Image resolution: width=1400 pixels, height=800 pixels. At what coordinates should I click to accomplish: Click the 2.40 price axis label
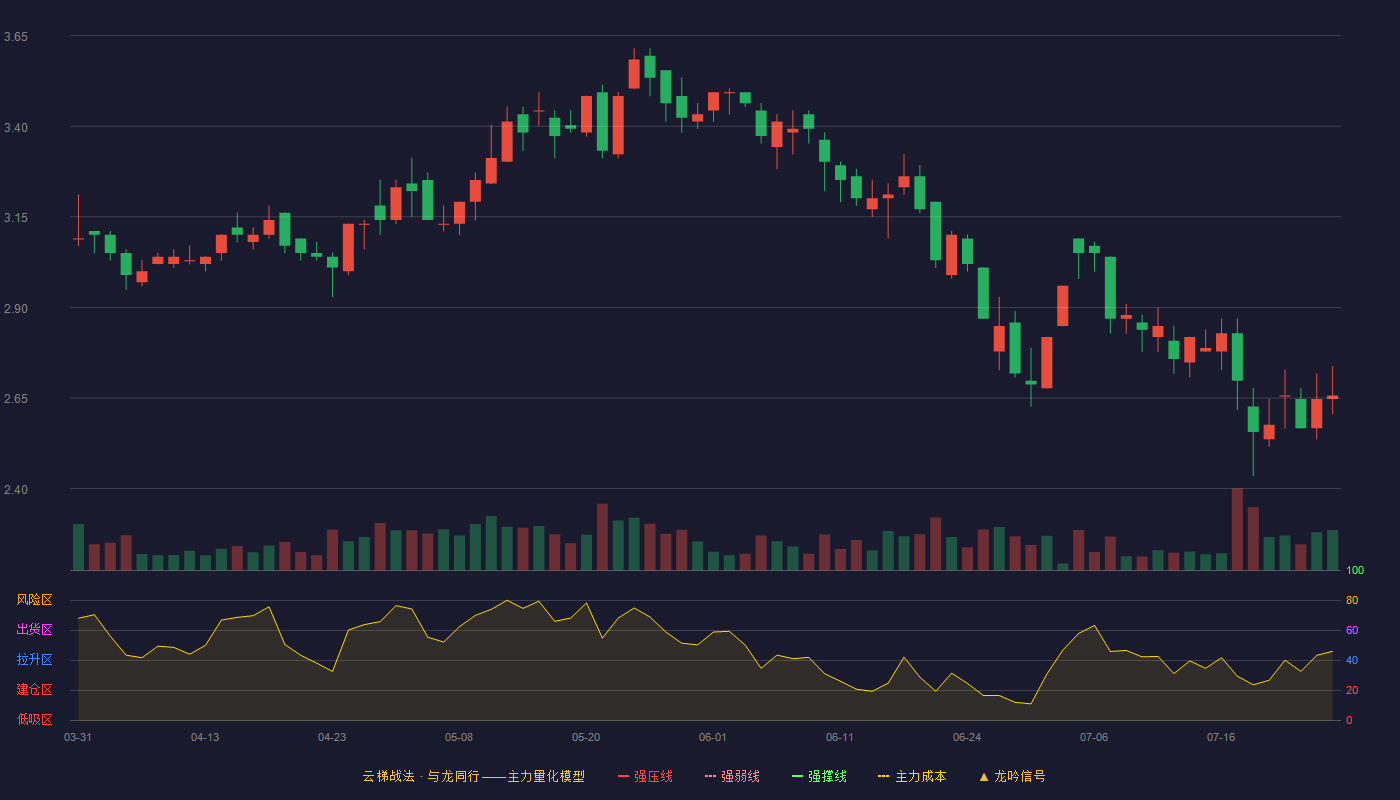click(16, 490)
